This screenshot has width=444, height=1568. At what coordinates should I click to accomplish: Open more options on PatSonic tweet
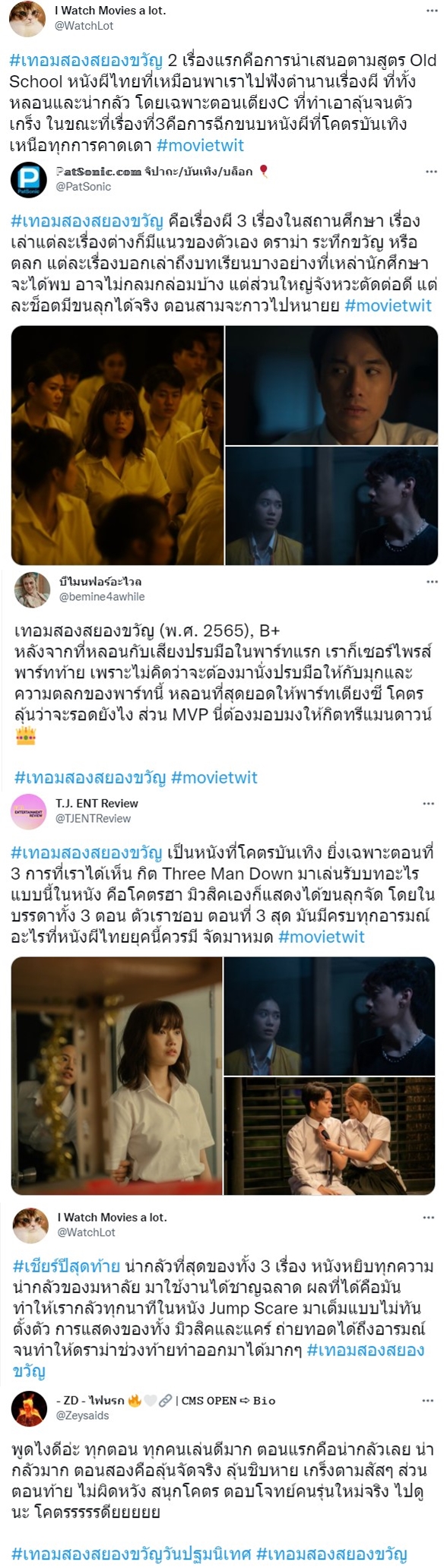[x=431, y=172]
